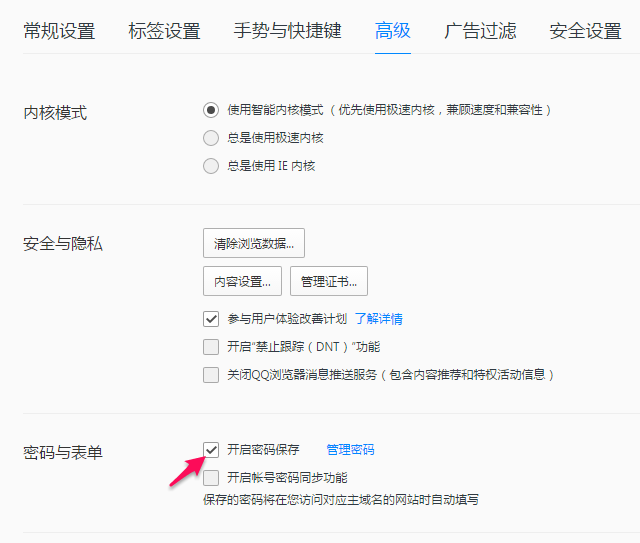Select the 高级 tab
The width and height of the screenshot is (640, 543).
[x=393, y=31]
